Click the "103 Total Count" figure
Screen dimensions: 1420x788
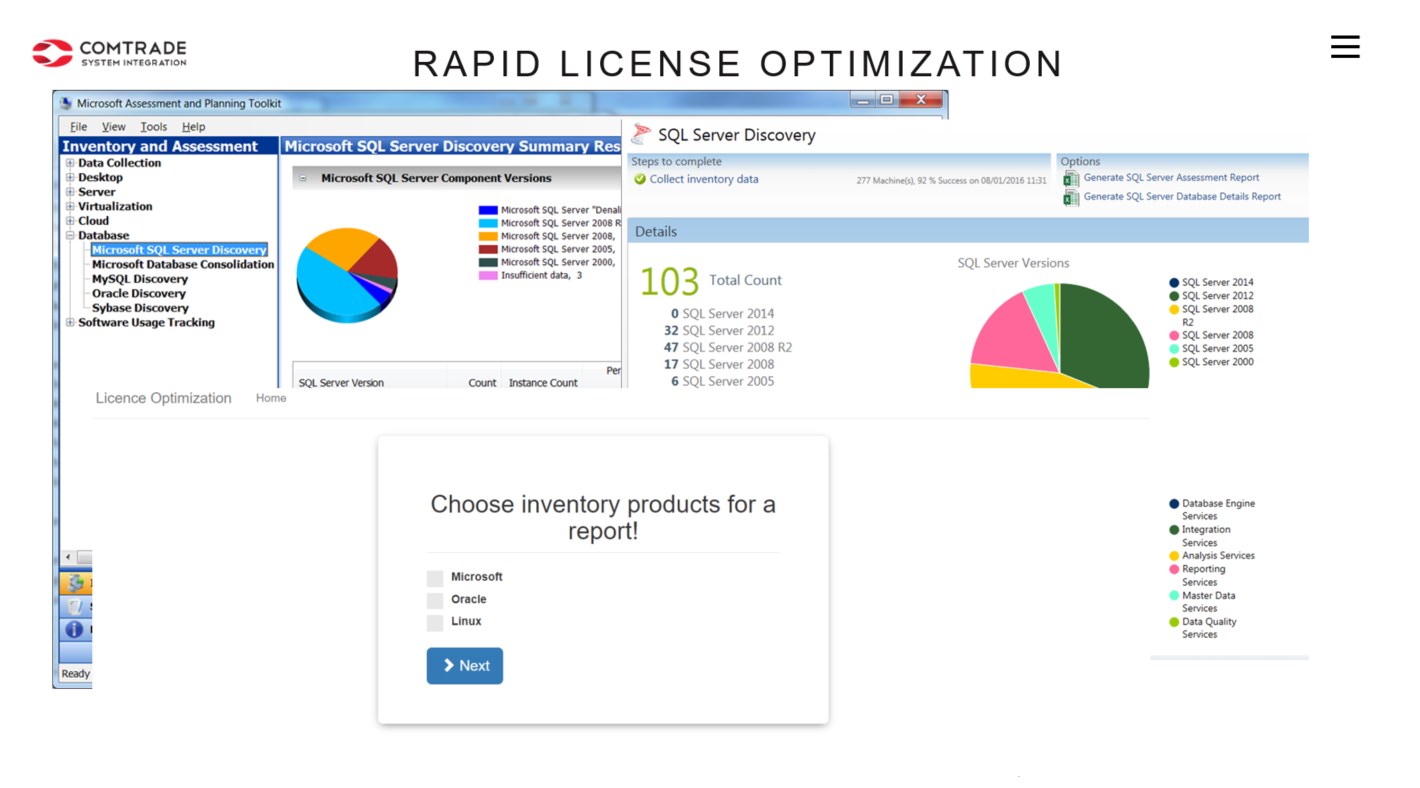pyautogui.click(x=711, y=281)
